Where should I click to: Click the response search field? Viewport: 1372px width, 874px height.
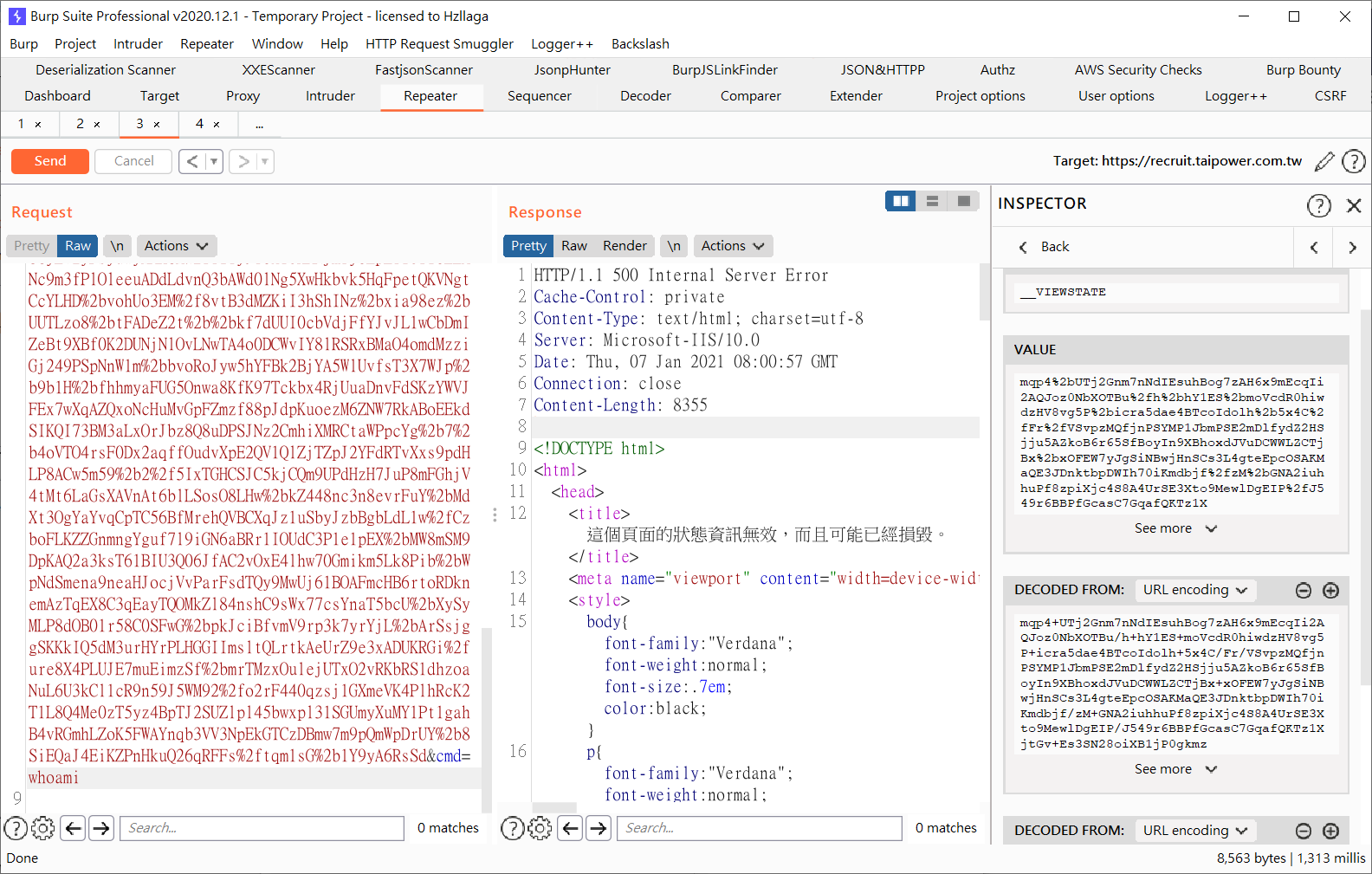click(759, 829)
